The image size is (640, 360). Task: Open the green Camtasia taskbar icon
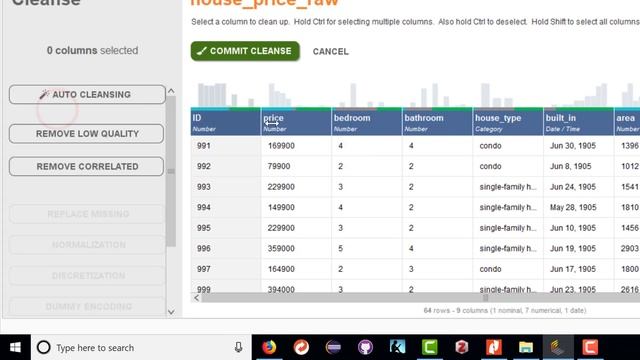430,347
